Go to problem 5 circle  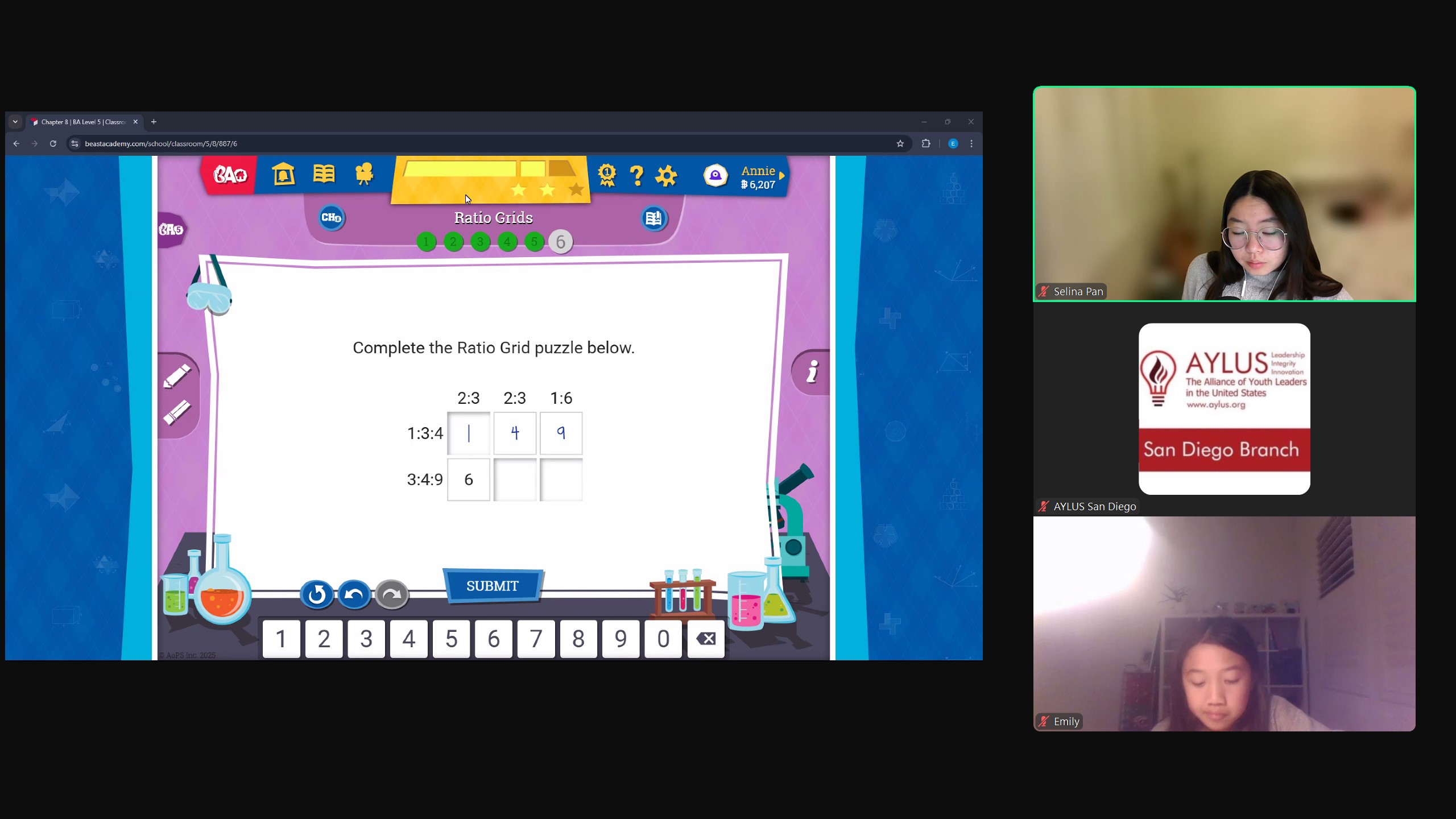(x=534, y=242)
